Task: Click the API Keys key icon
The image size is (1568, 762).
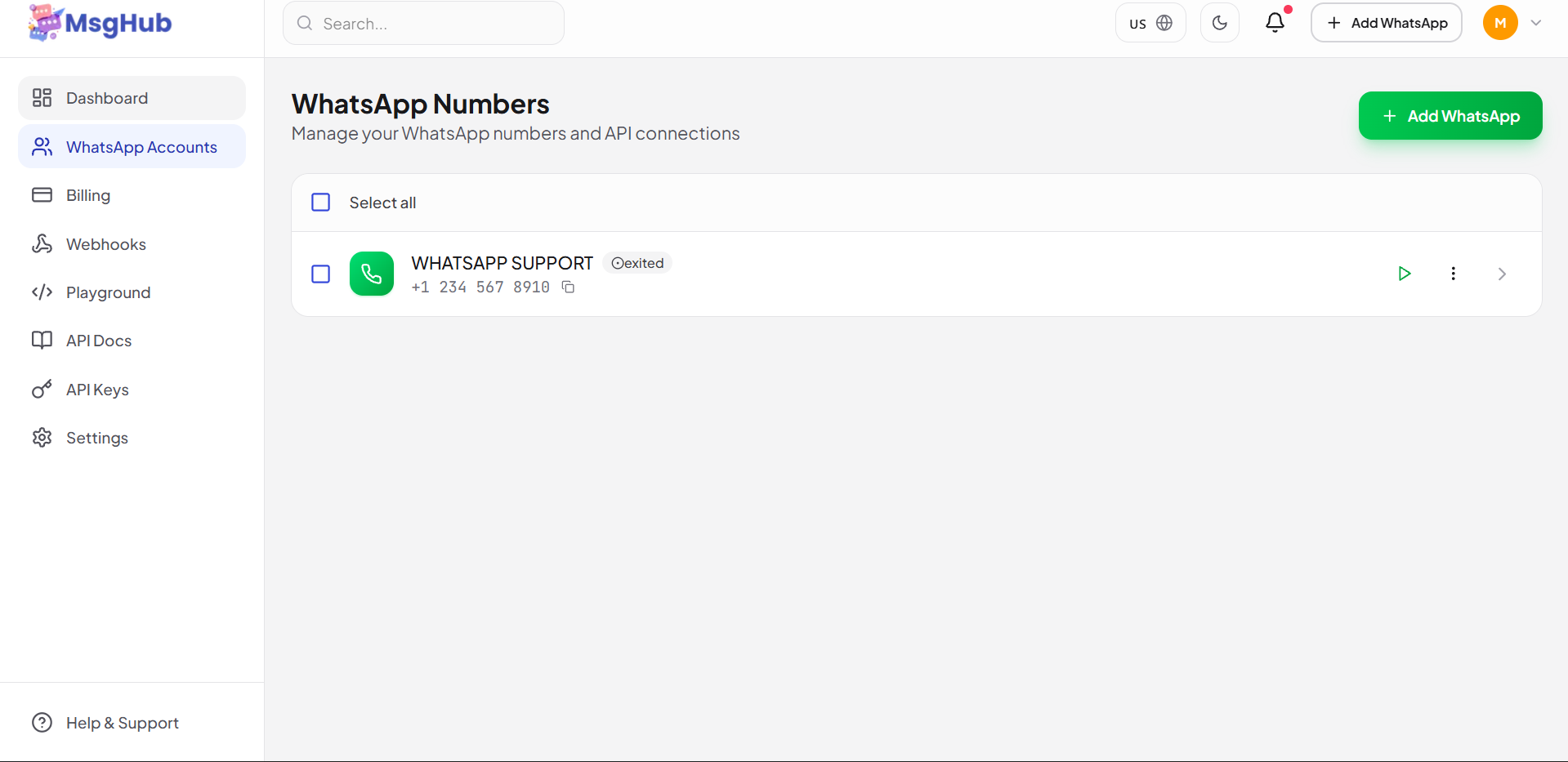Action: tap(42, 390)
